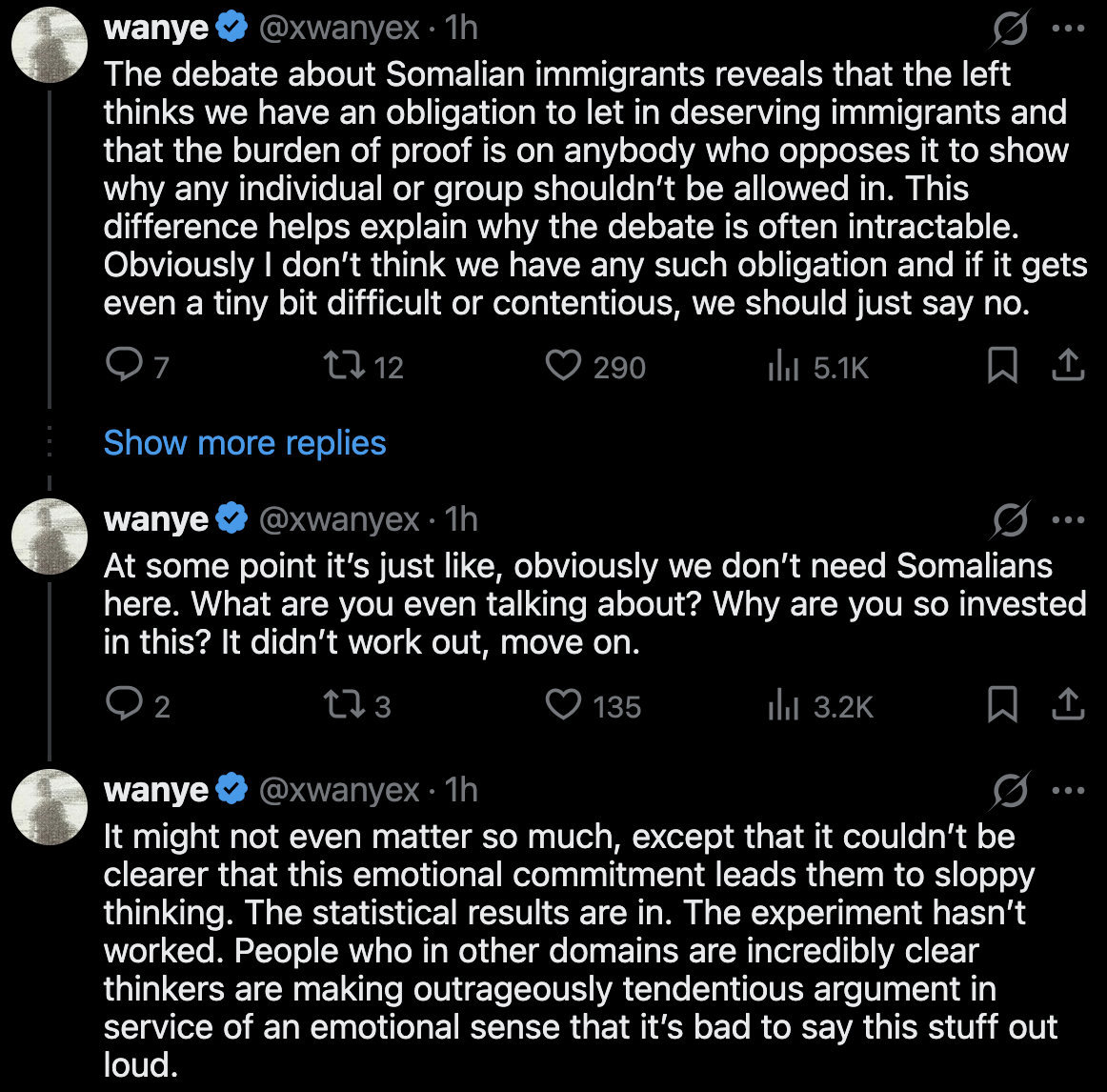Share the first tweet in the thread

pos(1068,366)
